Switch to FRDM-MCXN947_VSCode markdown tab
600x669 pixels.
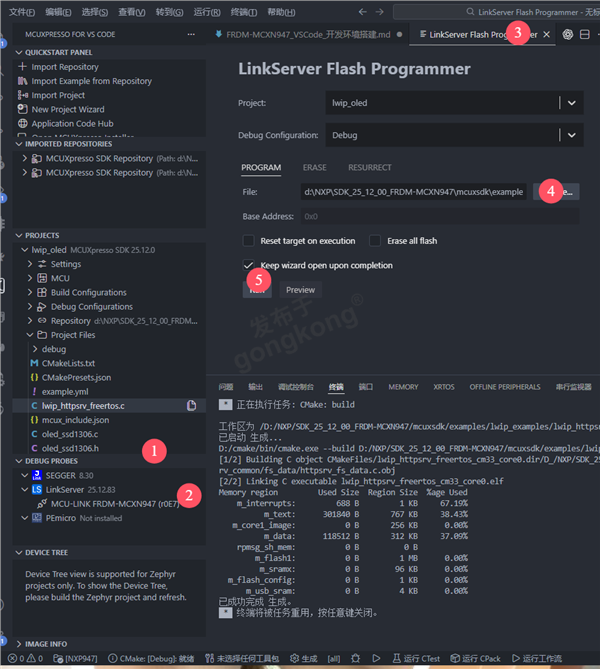(308, 35)
